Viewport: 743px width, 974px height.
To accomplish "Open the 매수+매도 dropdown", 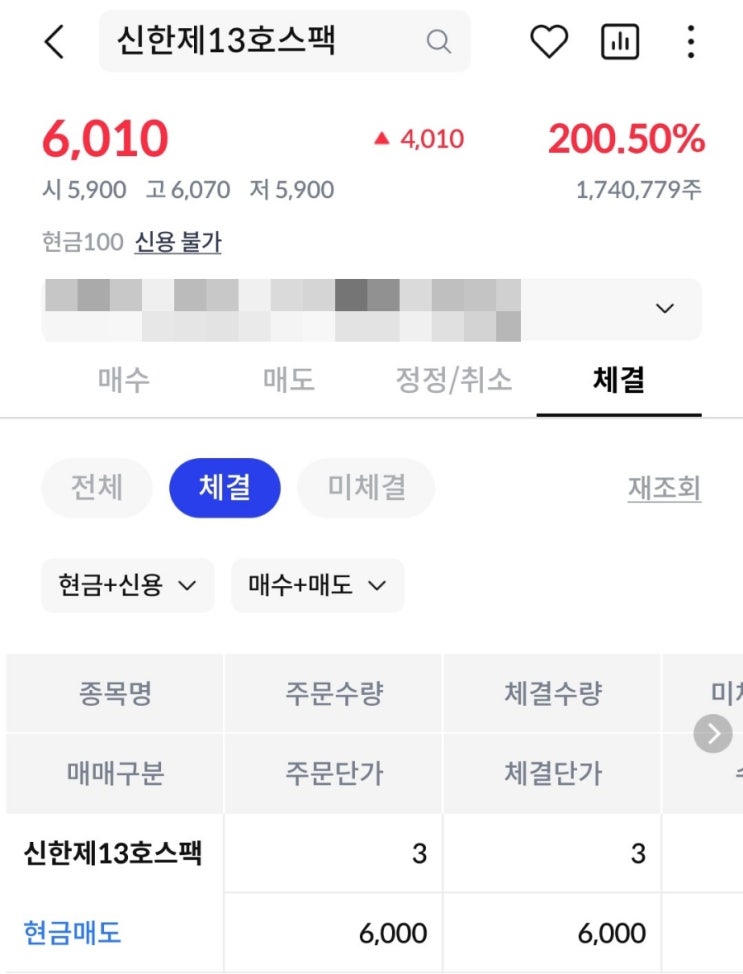I will pos(317,585).
